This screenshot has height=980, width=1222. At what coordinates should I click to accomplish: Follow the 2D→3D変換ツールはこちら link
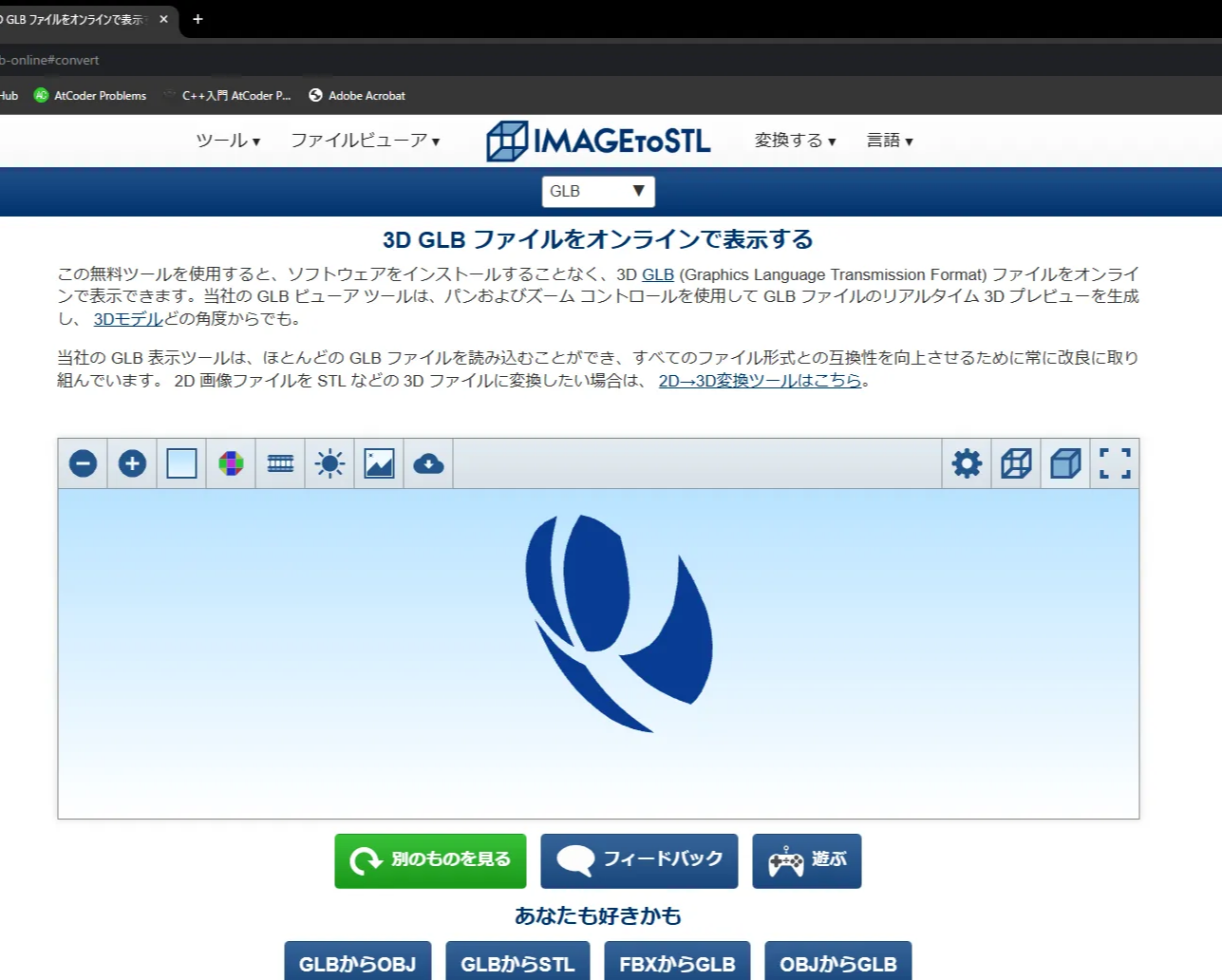pos(759,379)
